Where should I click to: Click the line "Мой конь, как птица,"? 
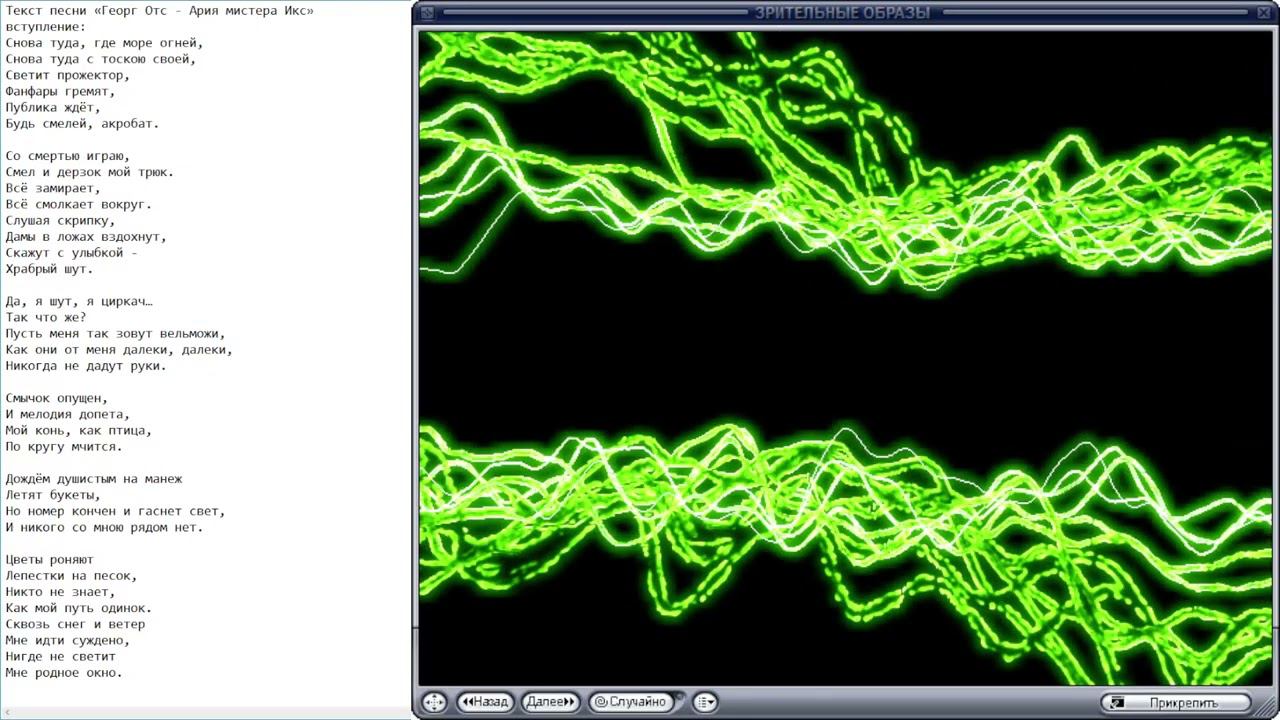pyautogui.click(x=79, y=430)
